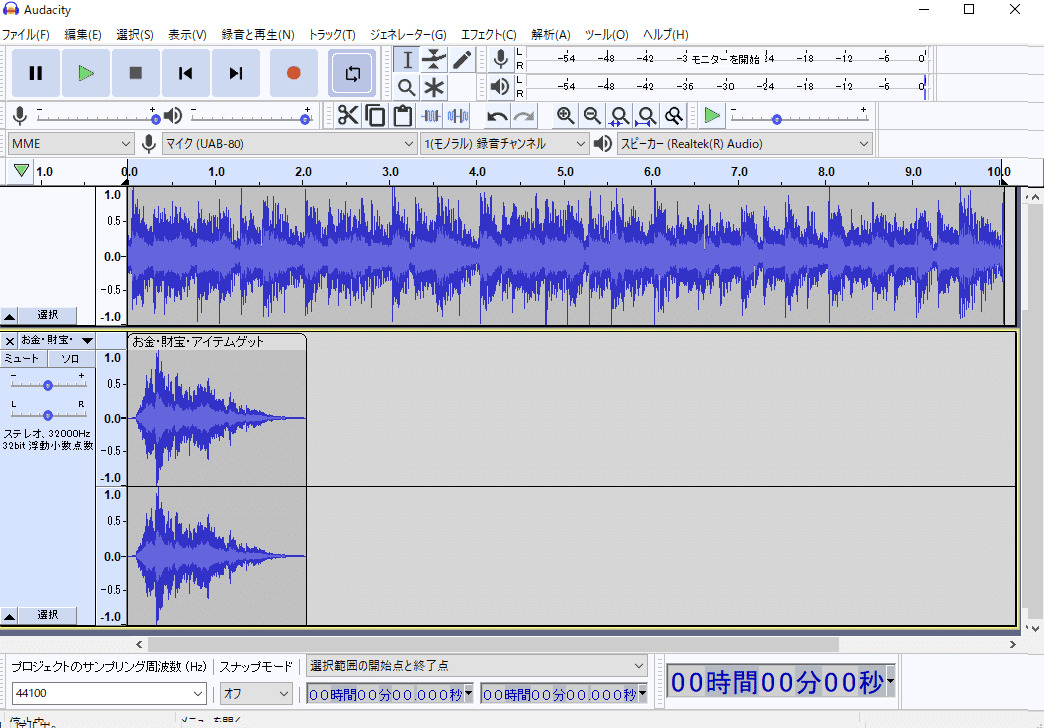Paste with the clipboard icon

(x=403, y=116)
